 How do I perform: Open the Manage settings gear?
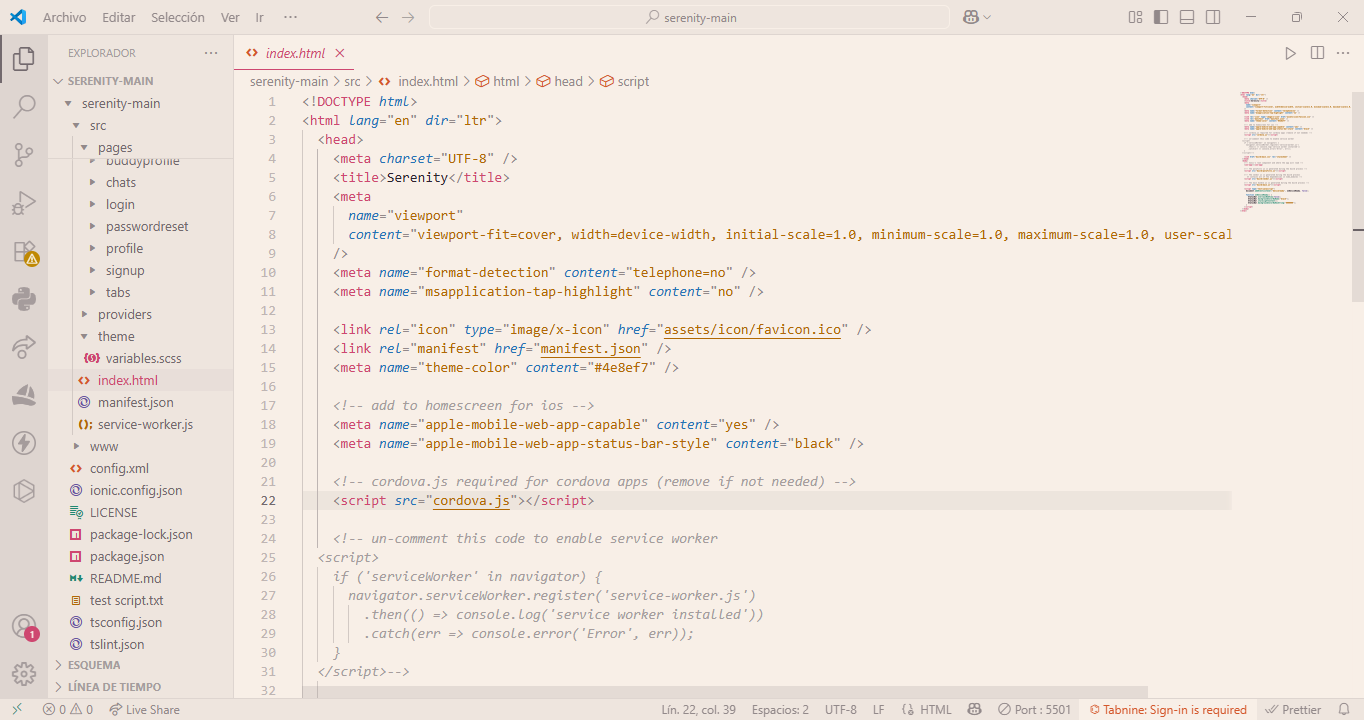click(x=24, y=675)
